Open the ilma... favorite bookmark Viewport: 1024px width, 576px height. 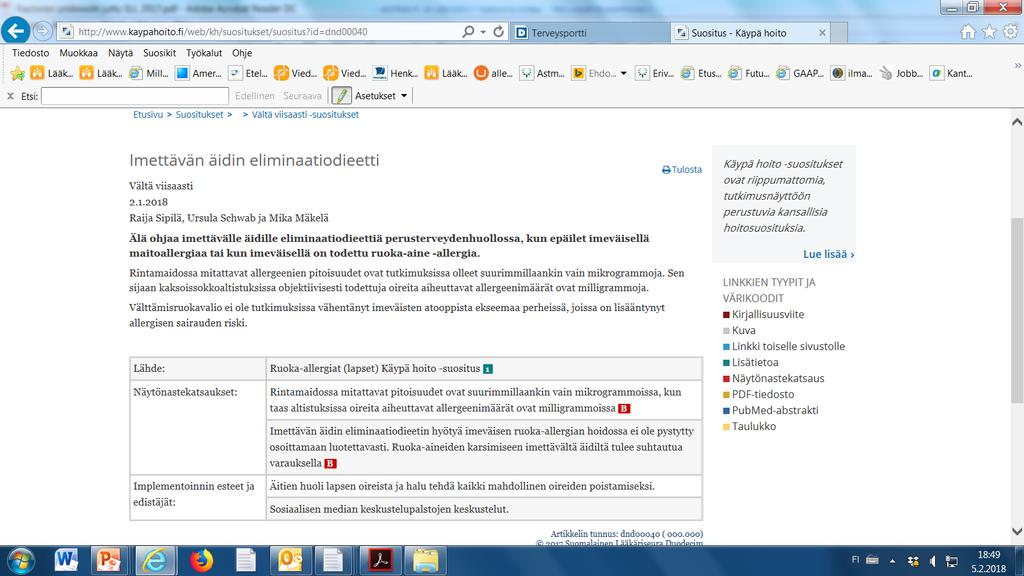[852, 73]
